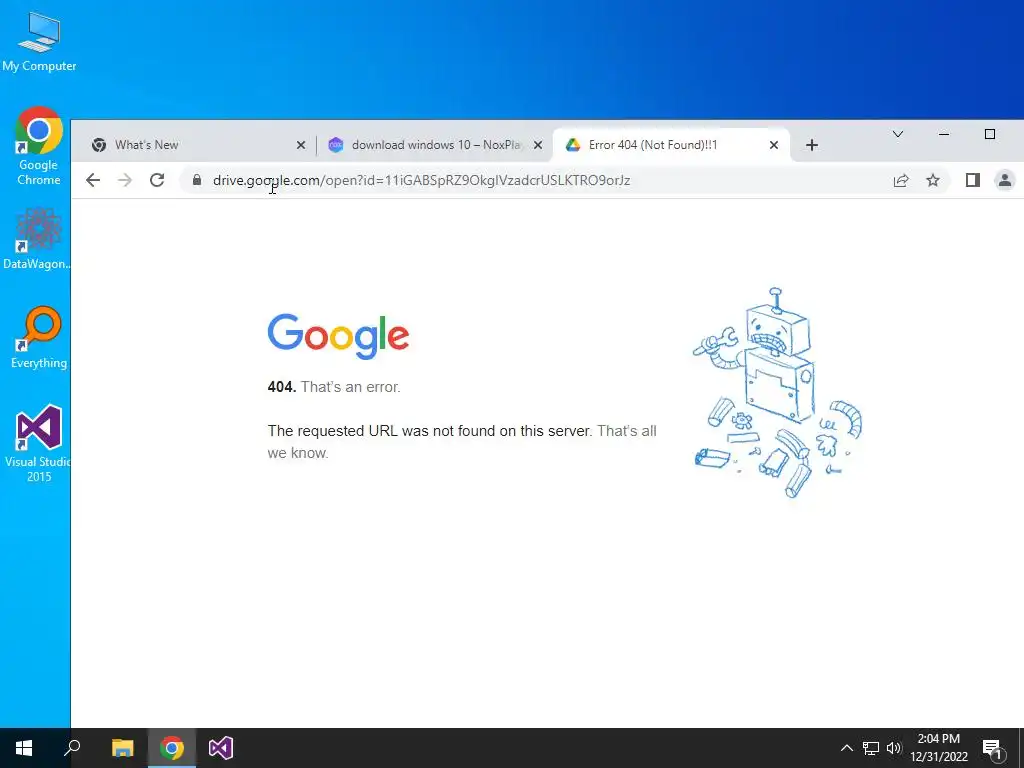This screenshot has width=1024, height=768.
Task: Share this page icon in address bar
Action: (901, 180)
